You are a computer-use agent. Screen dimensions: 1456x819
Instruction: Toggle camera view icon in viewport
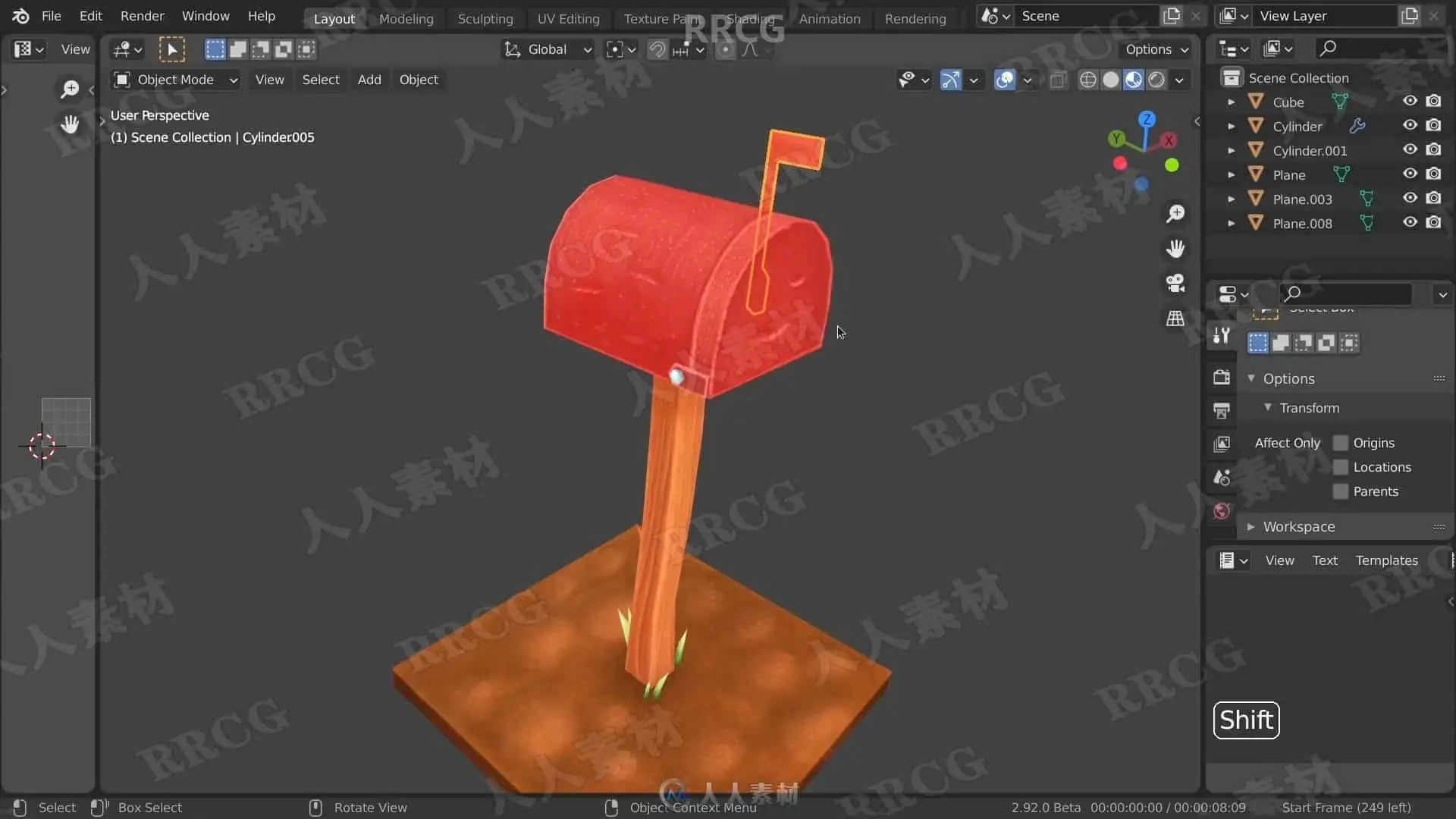[x=1175, y=284]
